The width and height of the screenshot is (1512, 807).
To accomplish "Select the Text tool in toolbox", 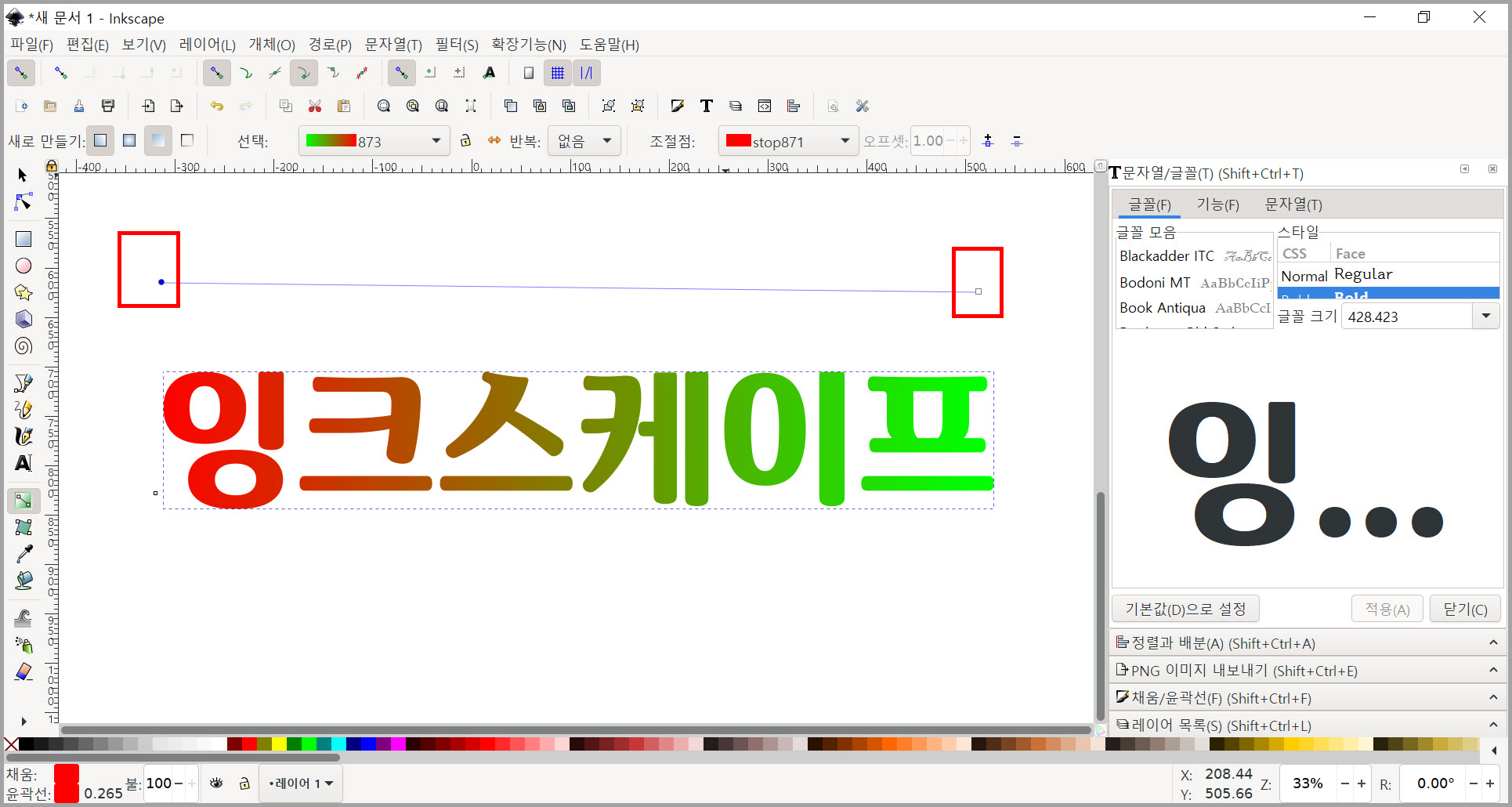I will (24, 463).
